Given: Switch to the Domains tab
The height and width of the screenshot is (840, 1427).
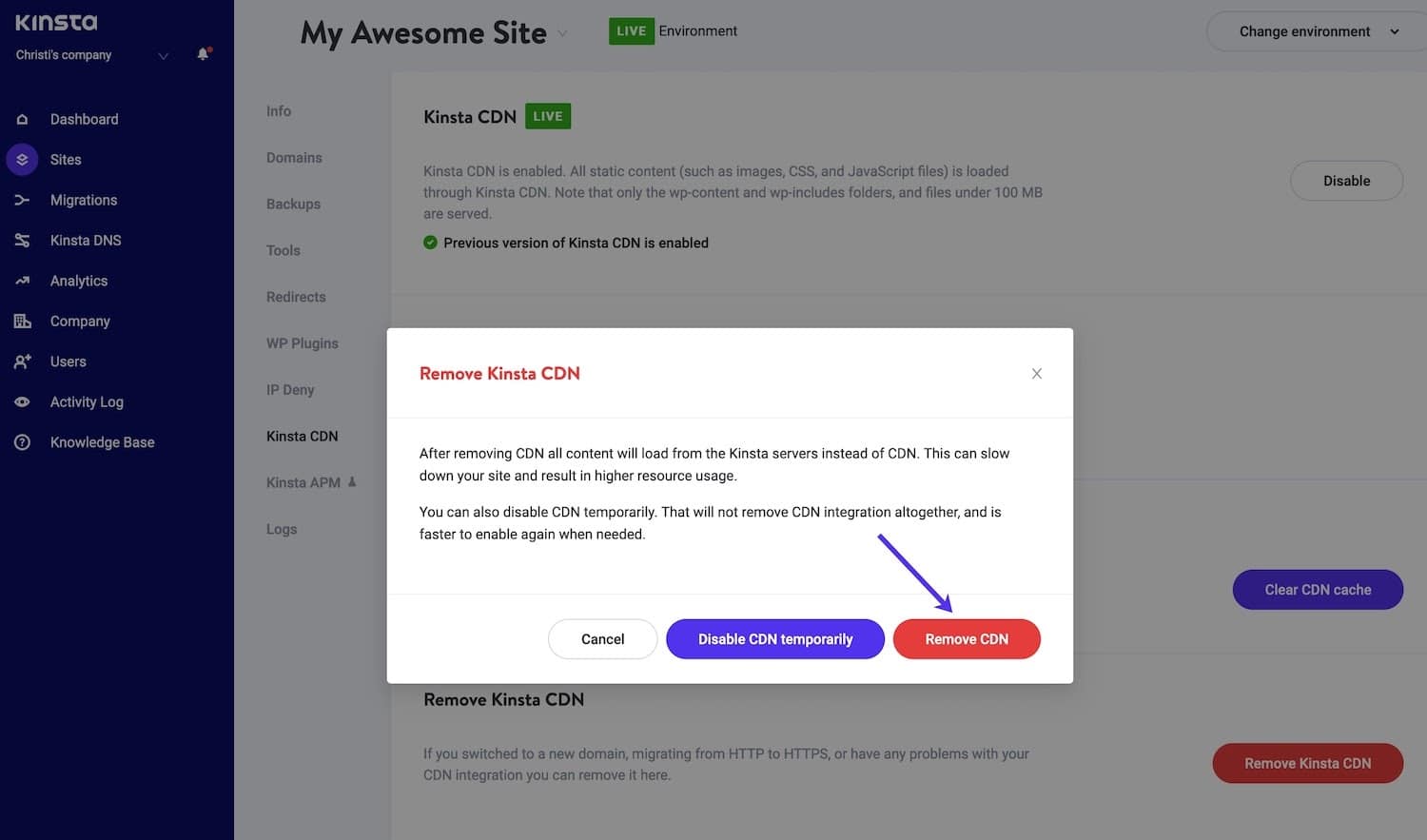Looking at the screenshot, I should point(294,158).
